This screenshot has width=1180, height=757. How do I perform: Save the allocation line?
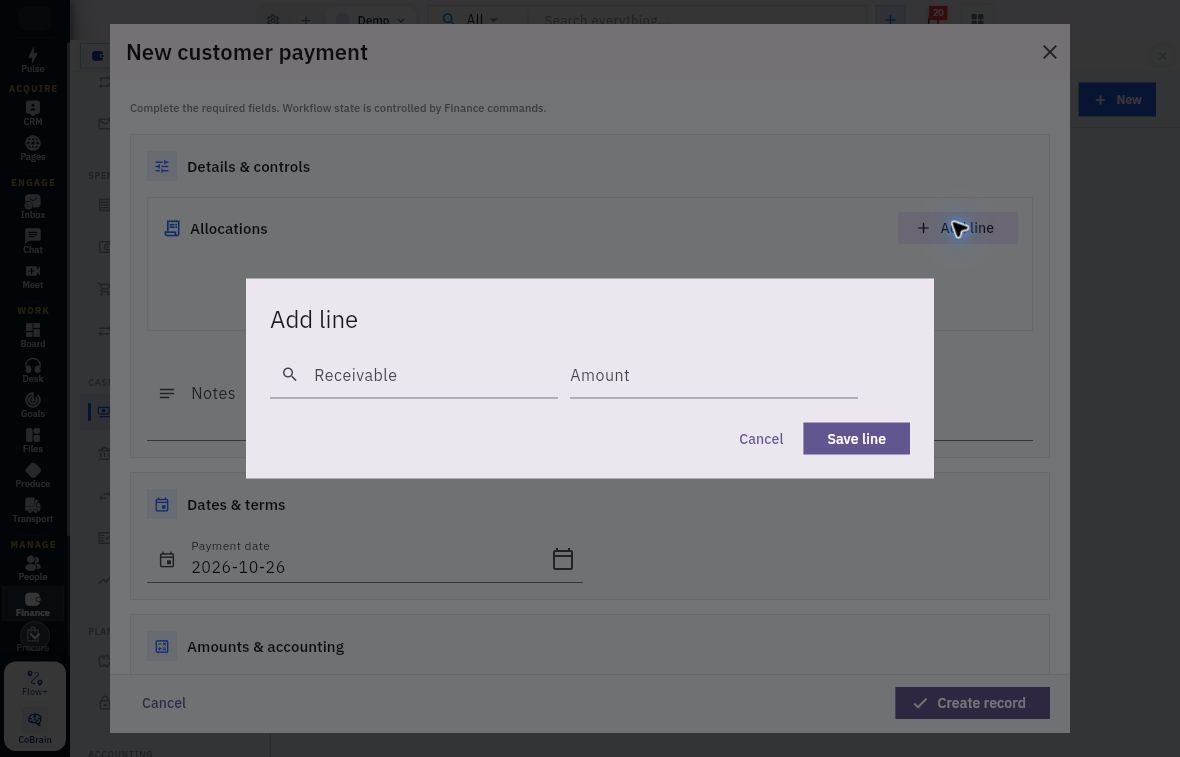[x=856, y=439]
